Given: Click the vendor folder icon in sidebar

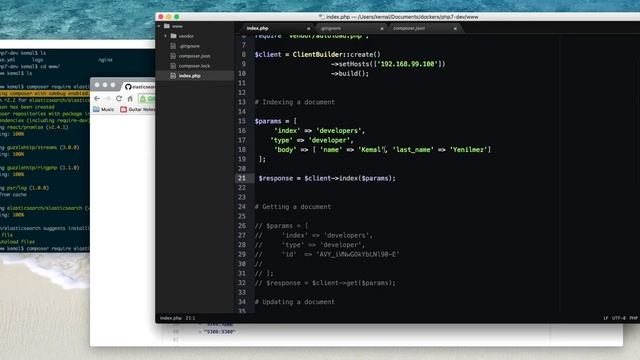Looking at the screenshot, I should 173,36.
